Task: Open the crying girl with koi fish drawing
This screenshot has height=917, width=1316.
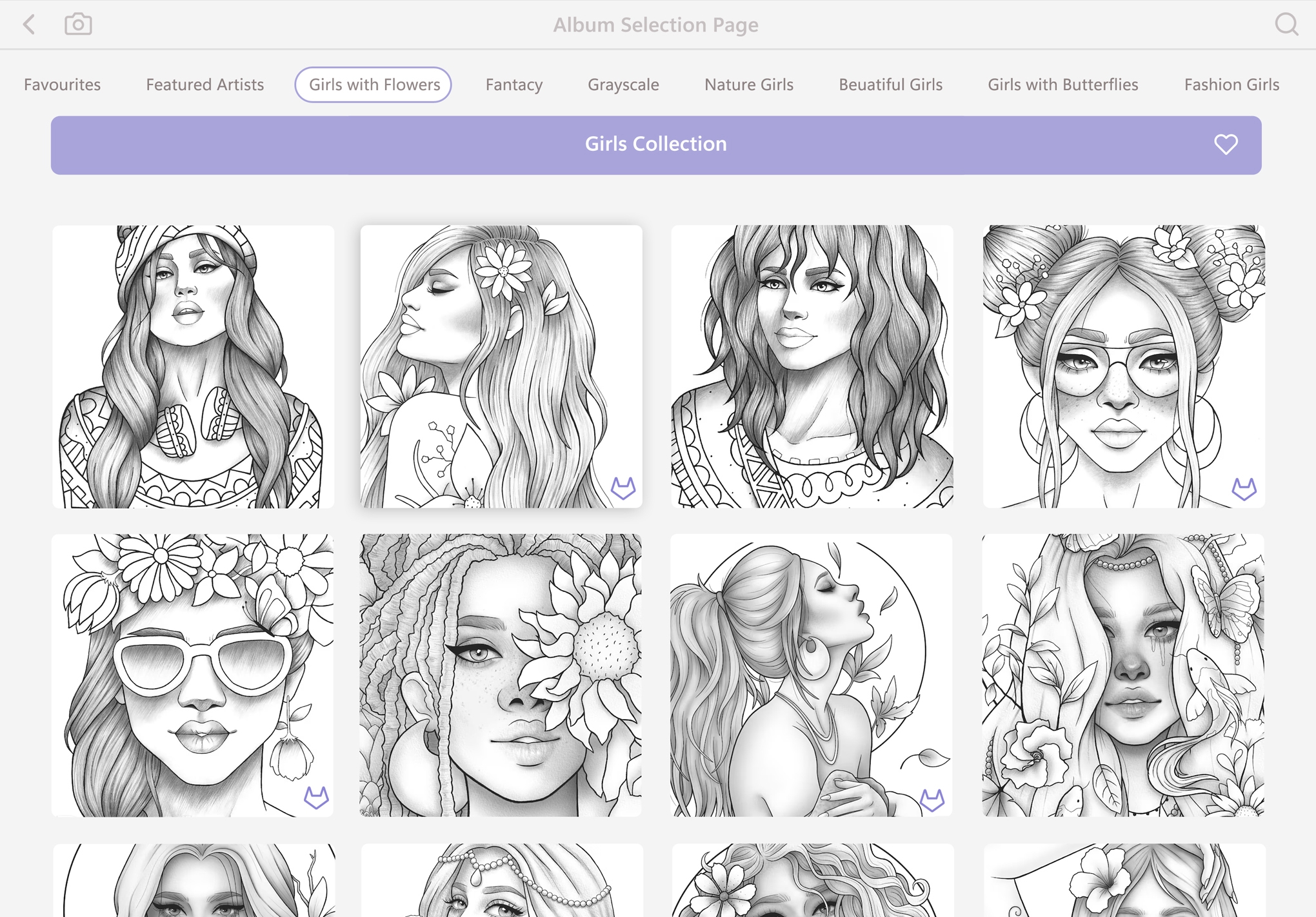Action: tap(1122, 675)
